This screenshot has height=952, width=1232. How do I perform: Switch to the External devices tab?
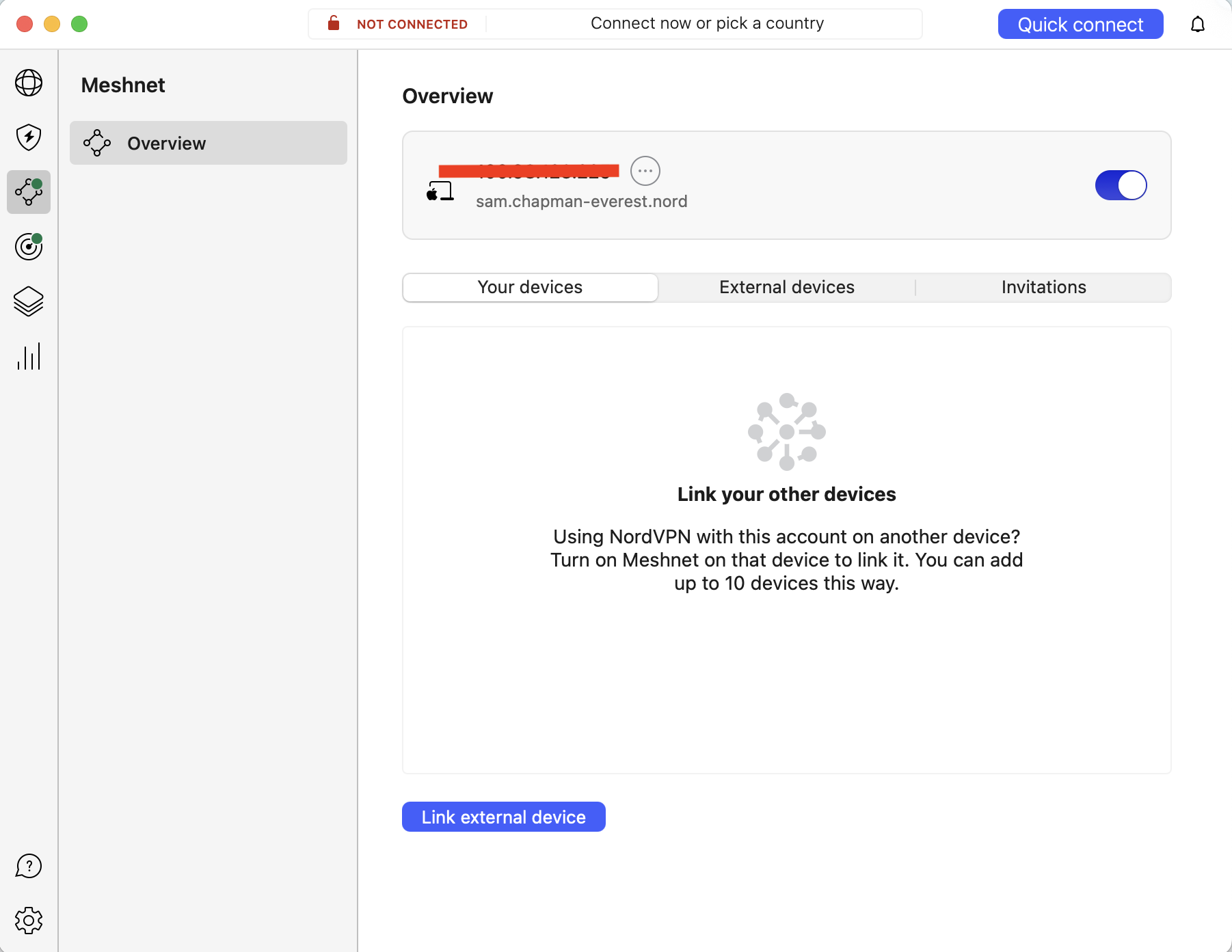pos(786,287)
